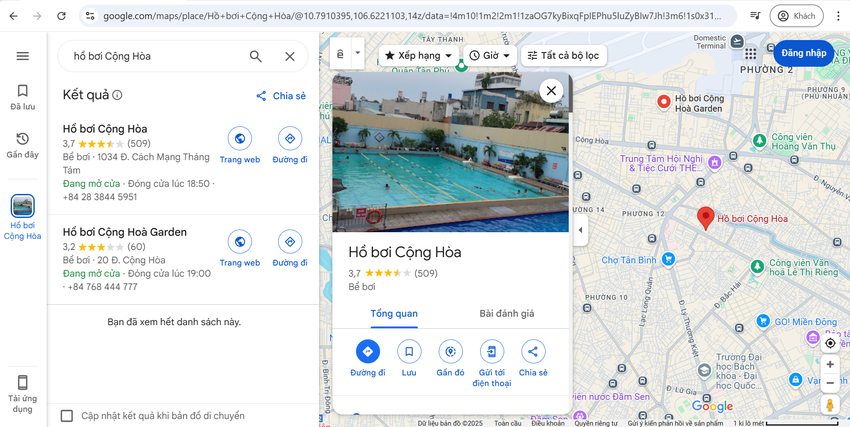The width and height of the screenshot is (850, 427).
Task: Open Đã lưu saved places
Action: pos(23,97)
